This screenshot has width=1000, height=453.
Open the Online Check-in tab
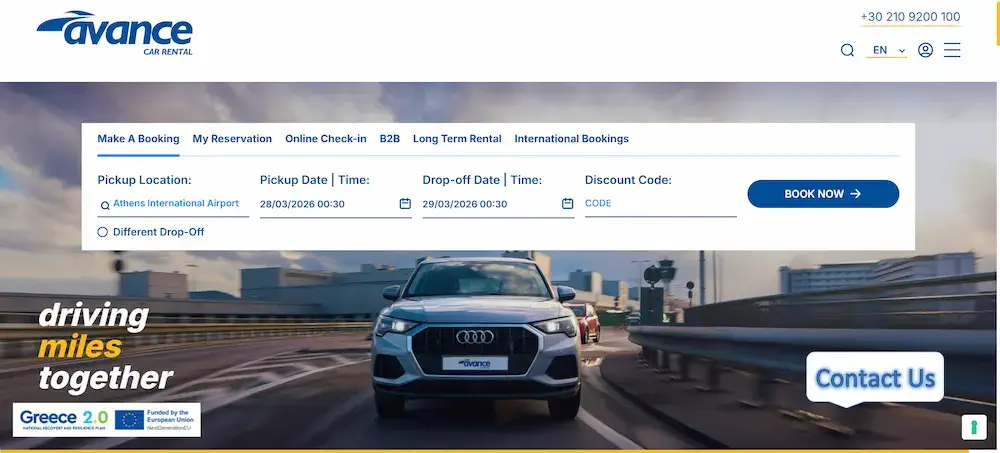[x=326, y=138]
